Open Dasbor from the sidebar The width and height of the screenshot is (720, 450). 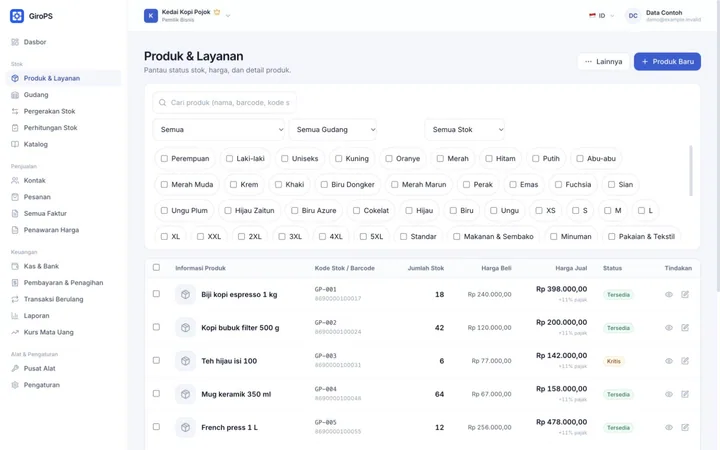[x=35, y=42]
